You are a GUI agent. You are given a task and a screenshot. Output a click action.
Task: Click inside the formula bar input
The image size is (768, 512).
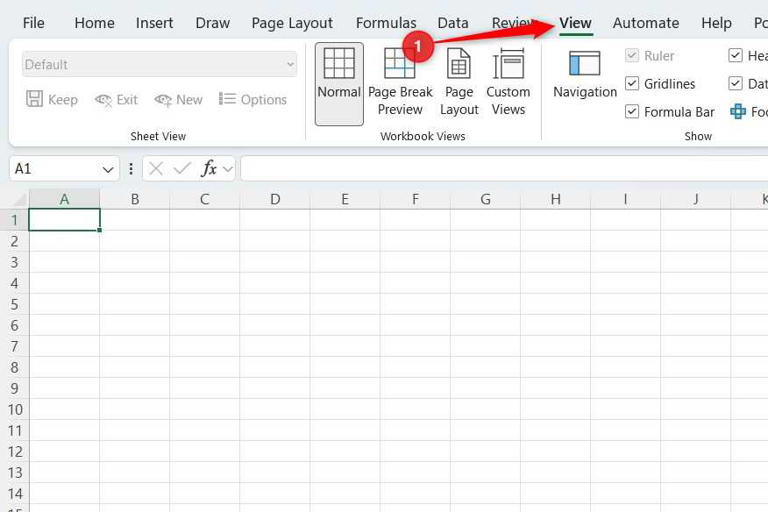(504, 169)
